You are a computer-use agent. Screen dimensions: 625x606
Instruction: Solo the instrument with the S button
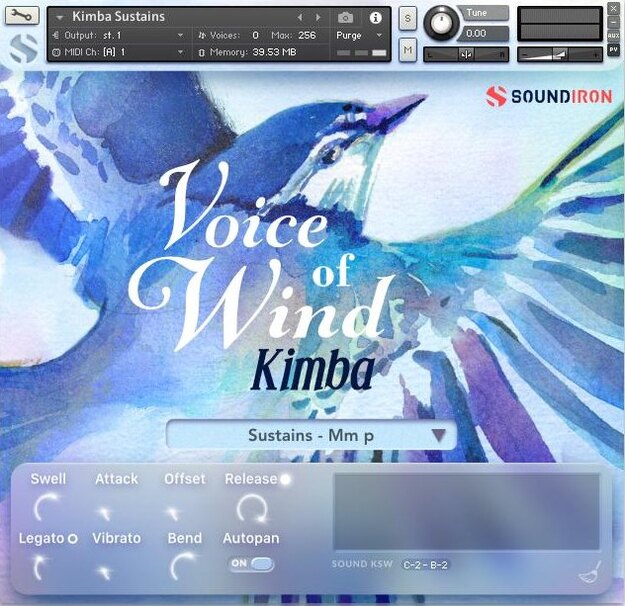407,18
